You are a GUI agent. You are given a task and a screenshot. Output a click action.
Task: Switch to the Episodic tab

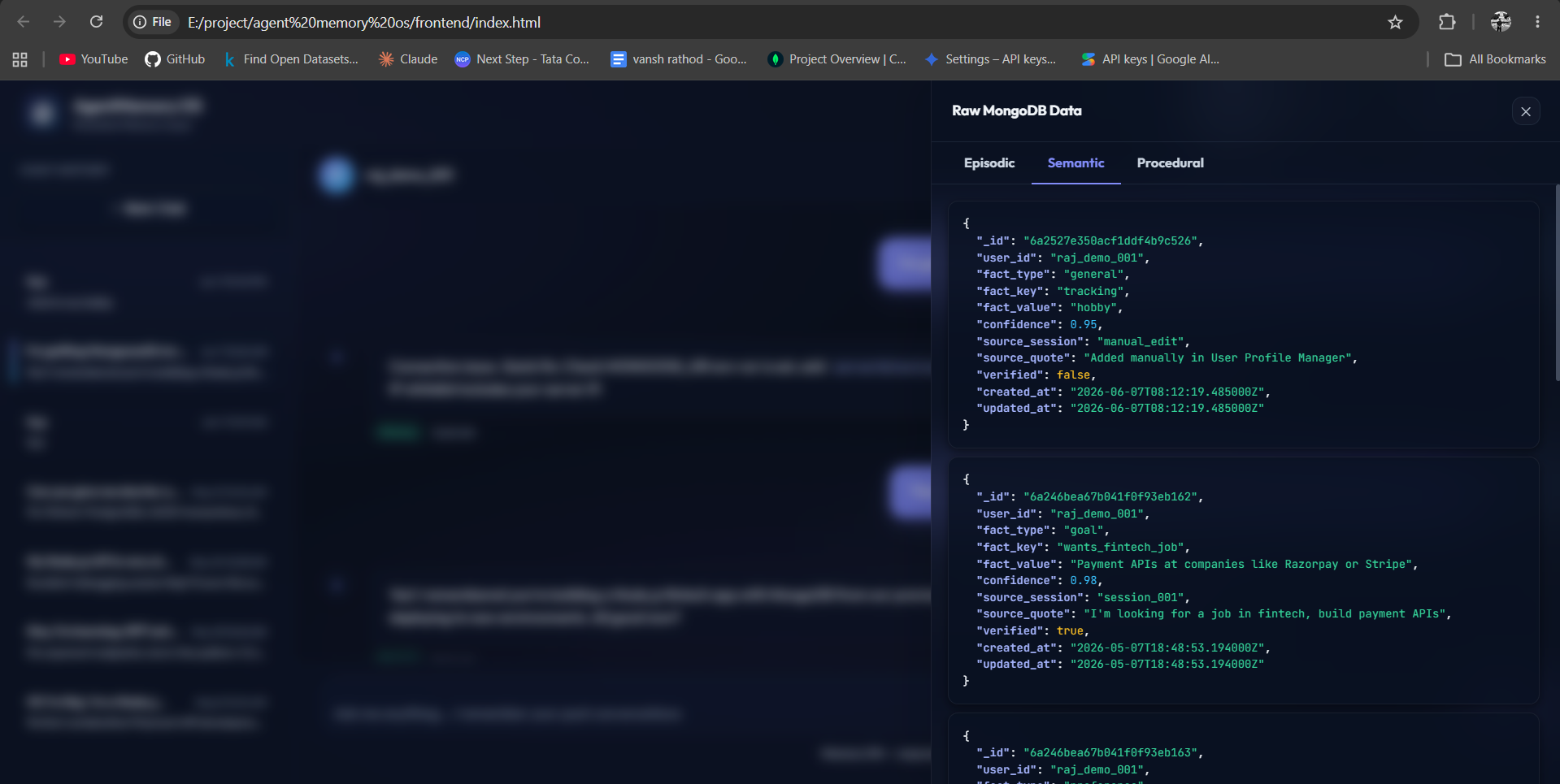[x=989, y=163]
